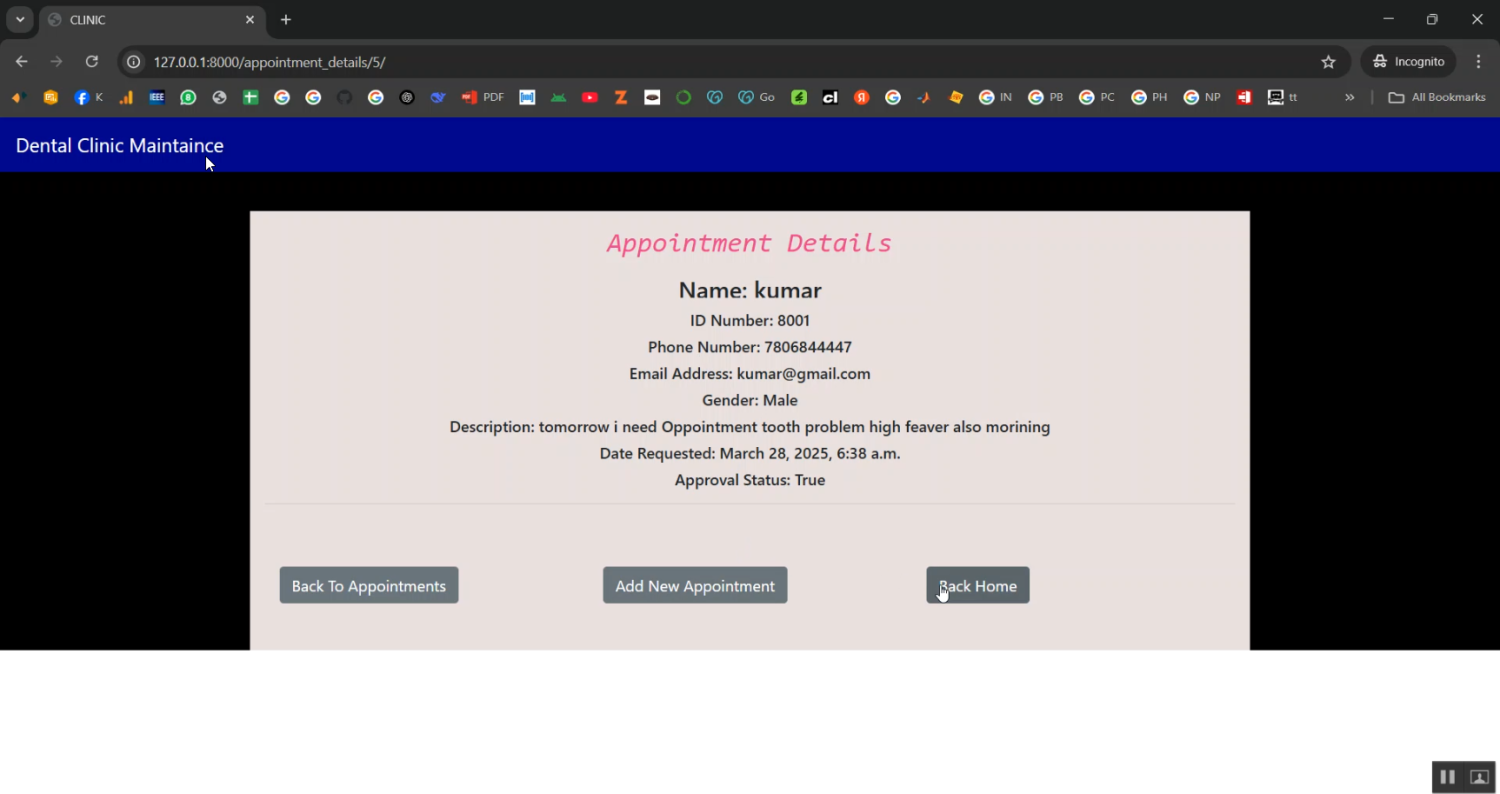Open the GitHub bookmark icon

coord(345,97)
